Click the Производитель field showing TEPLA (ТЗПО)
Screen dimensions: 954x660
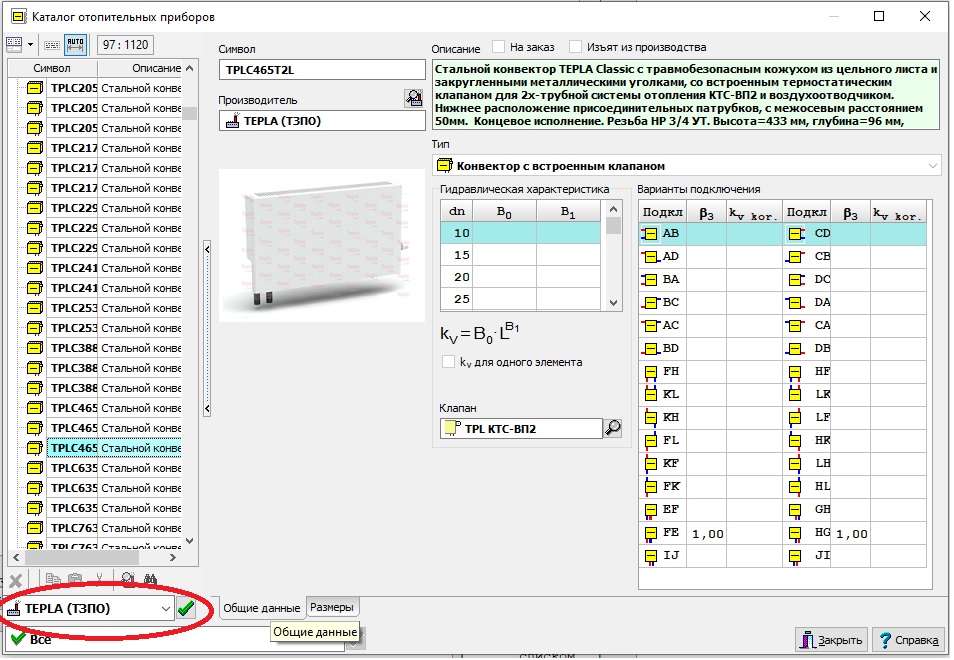[x=322, y=121]
